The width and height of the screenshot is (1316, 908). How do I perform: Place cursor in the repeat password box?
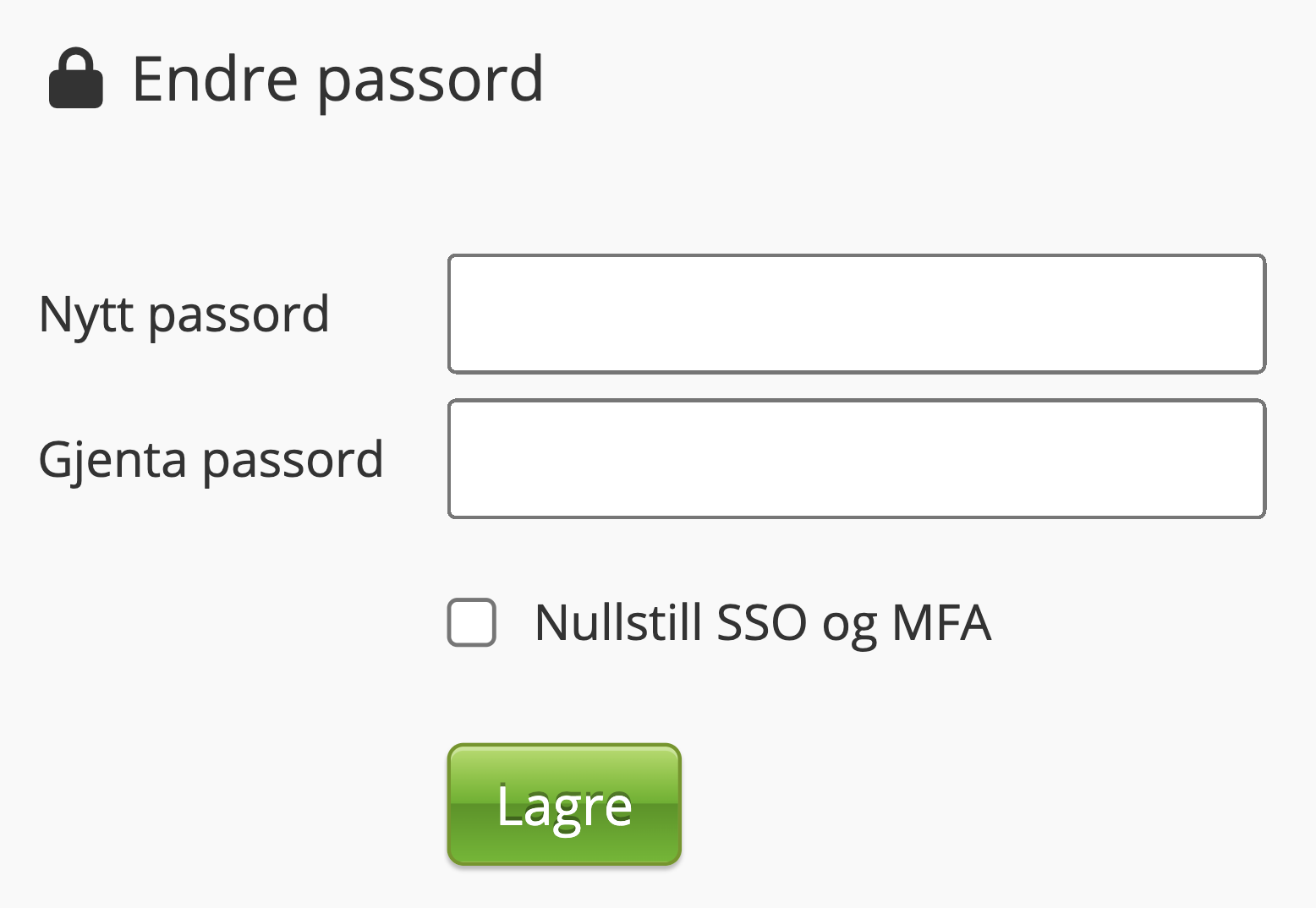tap(856, 459)
